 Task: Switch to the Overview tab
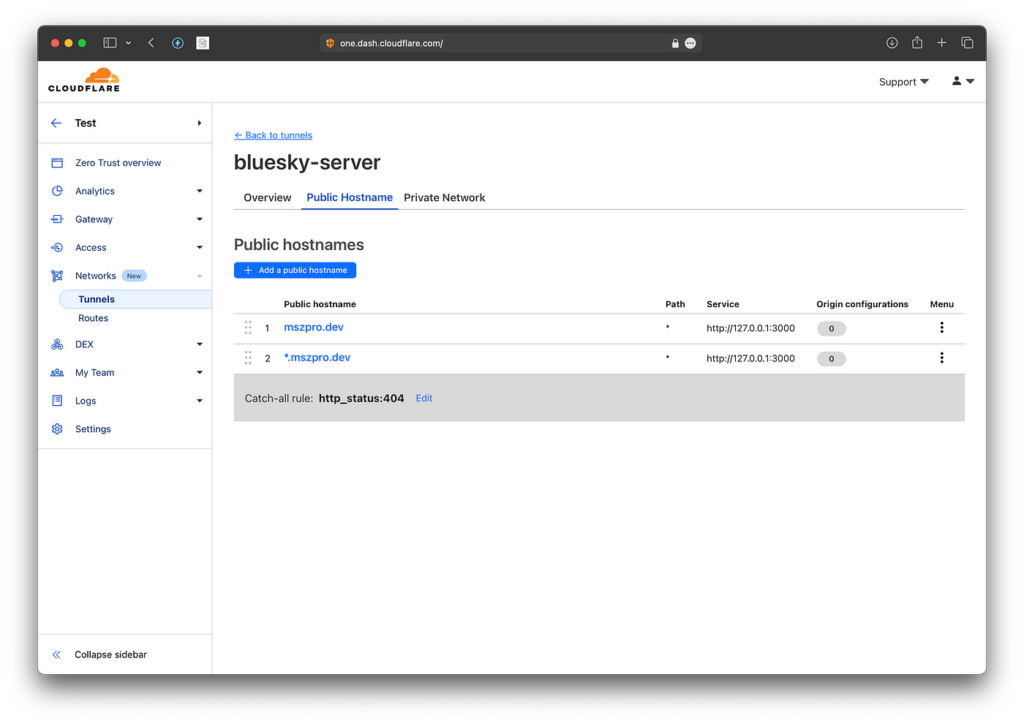[266, 197]
